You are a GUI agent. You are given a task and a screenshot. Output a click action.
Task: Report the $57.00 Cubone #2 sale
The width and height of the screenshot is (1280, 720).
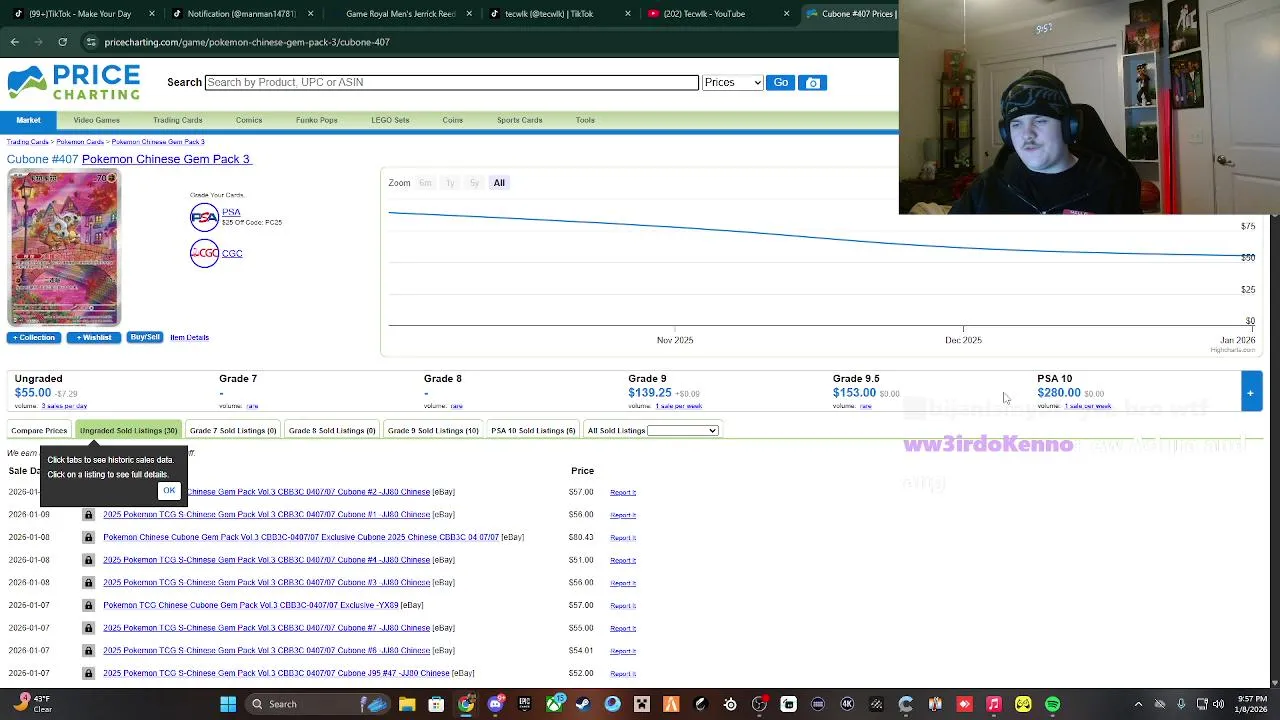point(623,492)
